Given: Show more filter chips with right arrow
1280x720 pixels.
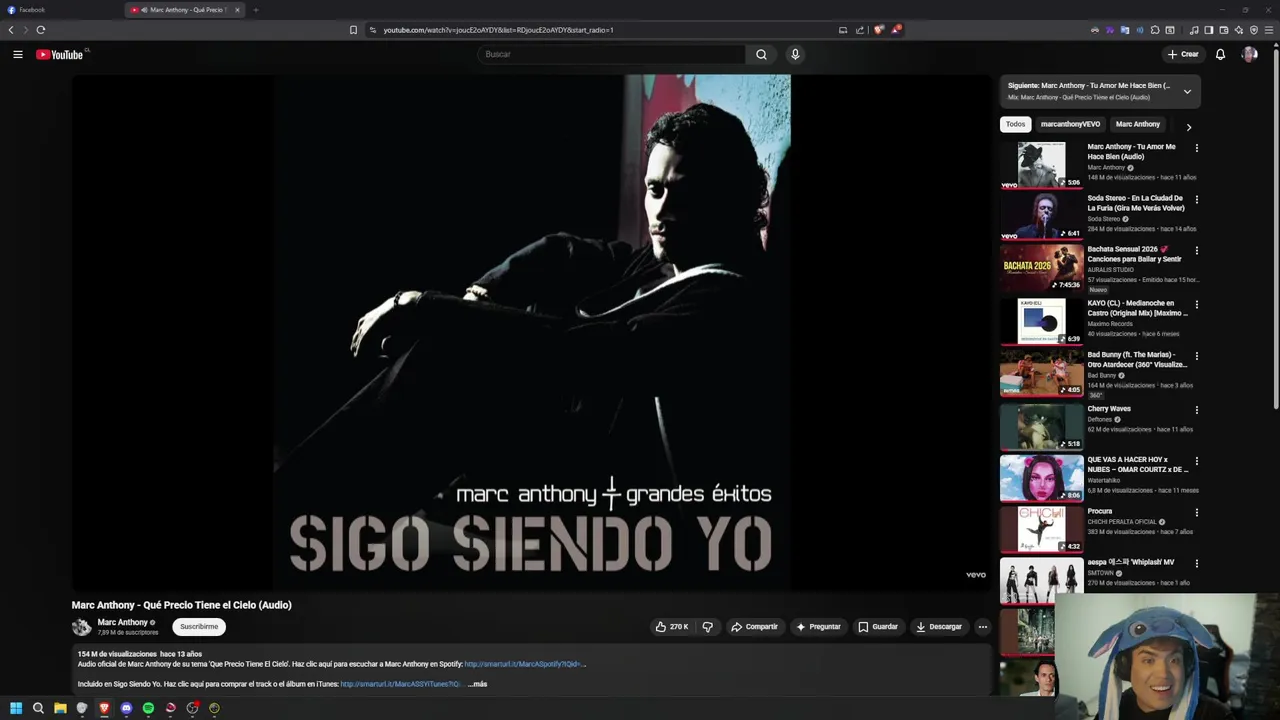Looking at the screenshot, I should coord(1188,127).
